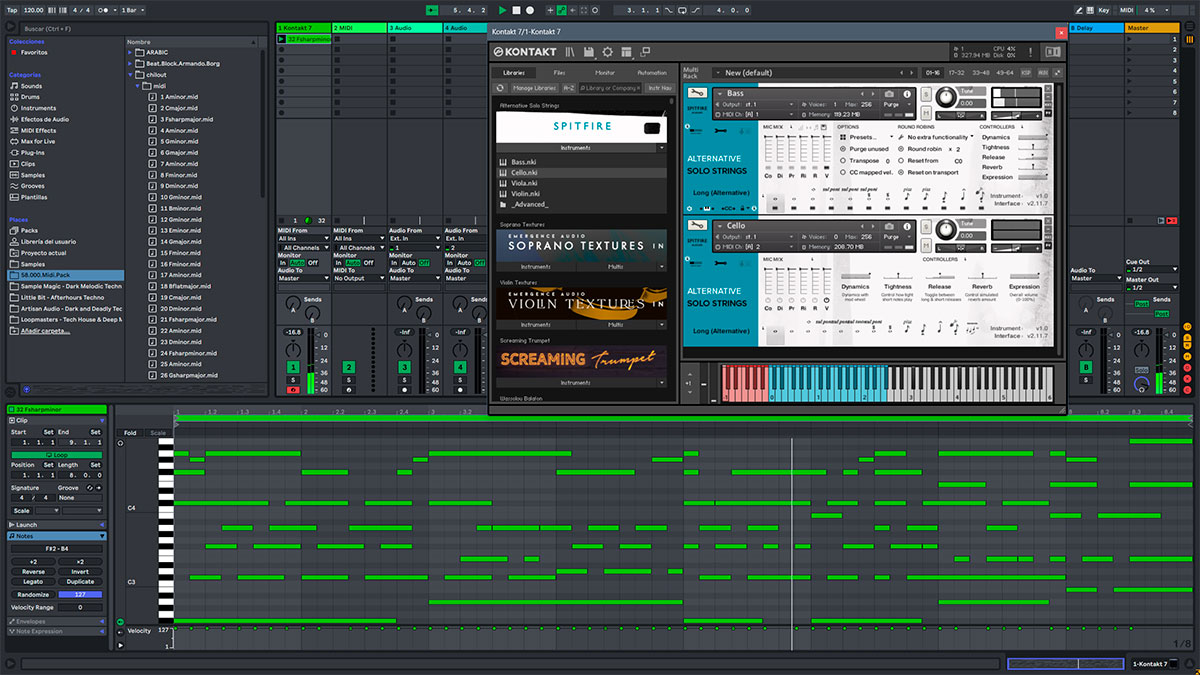Click the Favoritos red collection icon
Screen dimensions: 1200x675
tap(13, 52)
